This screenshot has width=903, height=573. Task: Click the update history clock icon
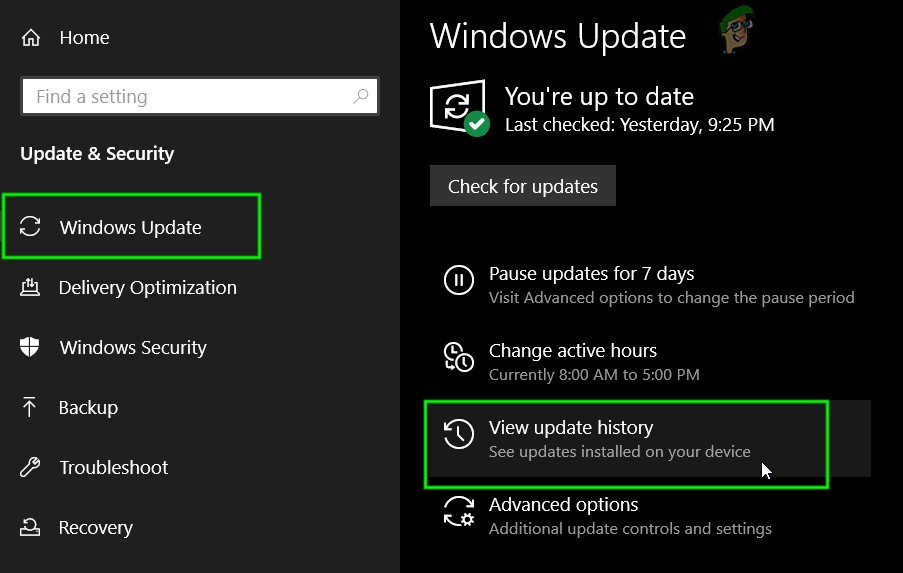click(459, 434)
